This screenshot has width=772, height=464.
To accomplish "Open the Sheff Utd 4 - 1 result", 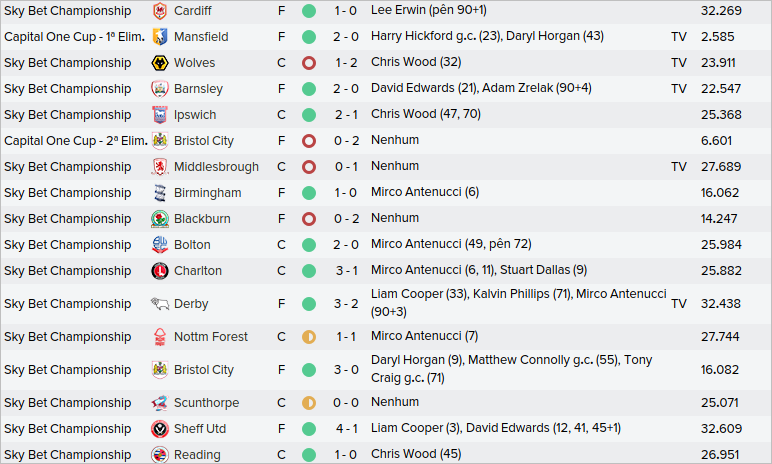I will tap(346, 429).
